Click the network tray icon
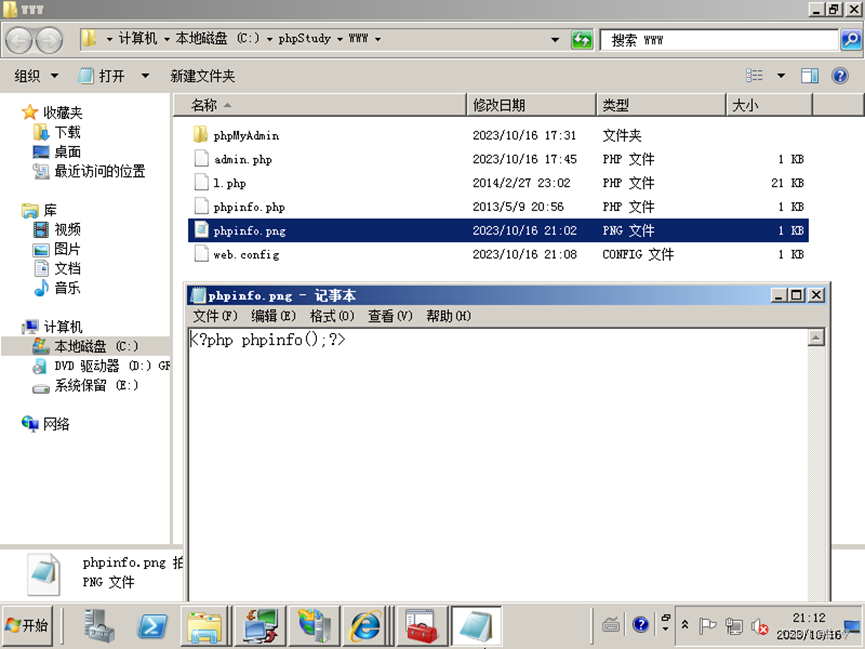 (x=734, y=626)
